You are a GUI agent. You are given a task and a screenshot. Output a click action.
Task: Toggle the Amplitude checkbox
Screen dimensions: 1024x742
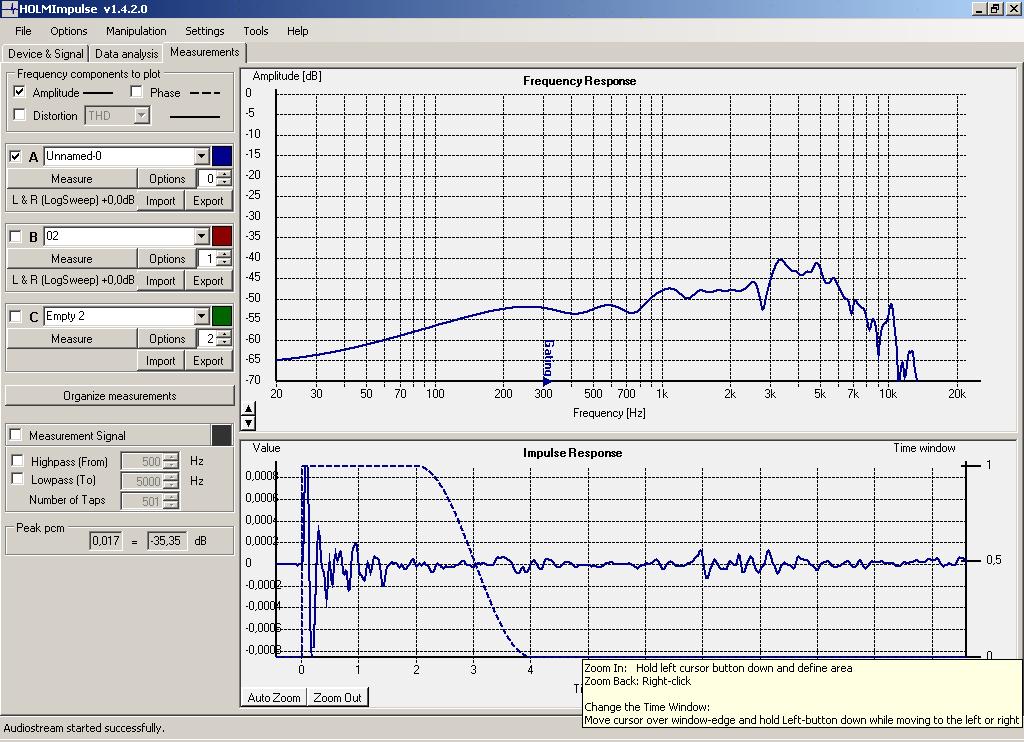[20, 92]
